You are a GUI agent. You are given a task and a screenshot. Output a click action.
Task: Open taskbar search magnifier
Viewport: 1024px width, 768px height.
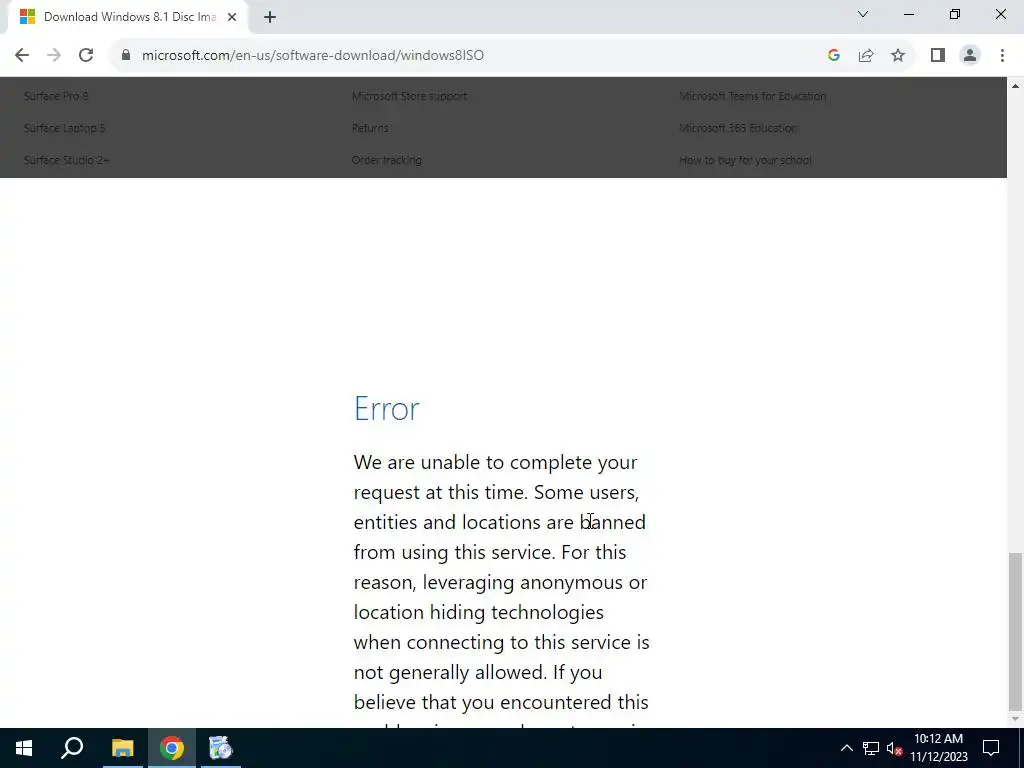click(x=72, y=748)
